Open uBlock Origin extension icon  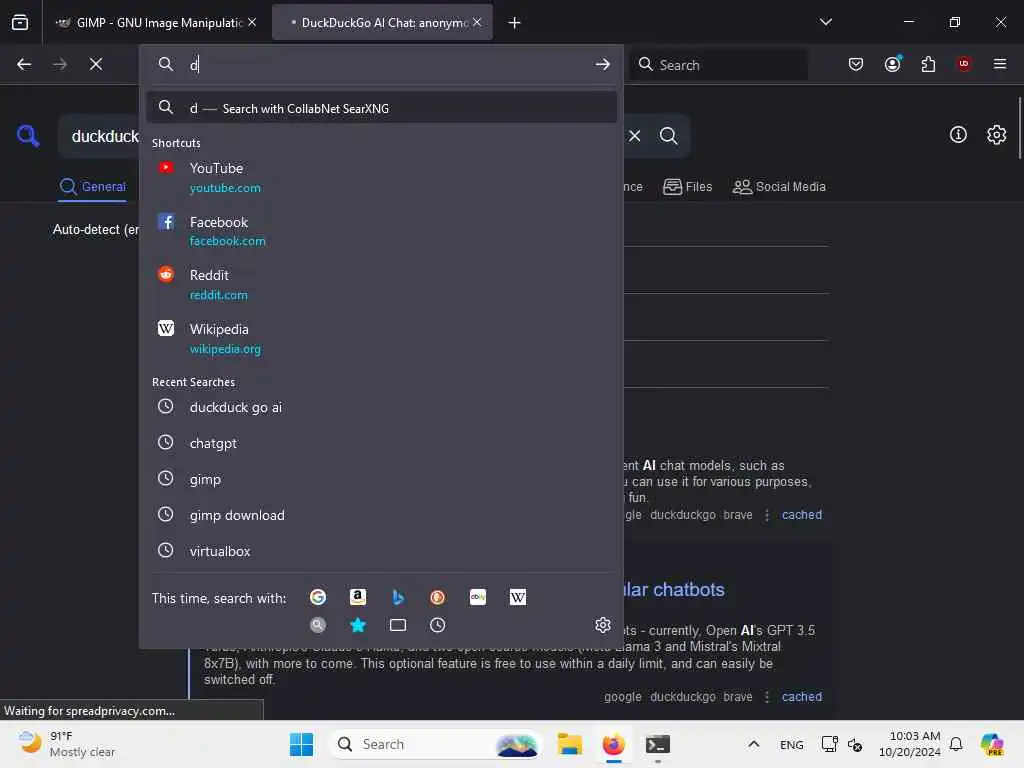point(963,64)
